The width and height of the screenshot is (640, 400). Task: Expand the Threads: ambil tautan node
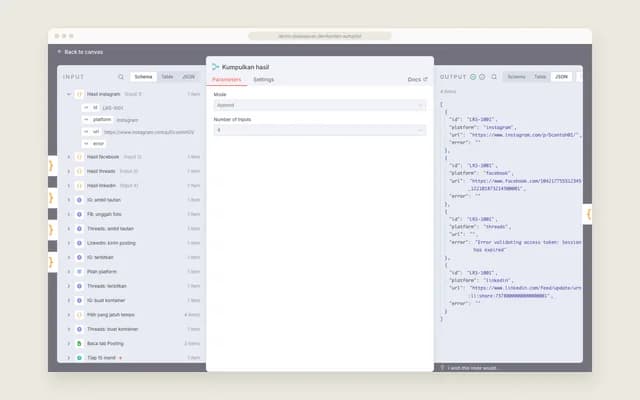tap(69, 229)
